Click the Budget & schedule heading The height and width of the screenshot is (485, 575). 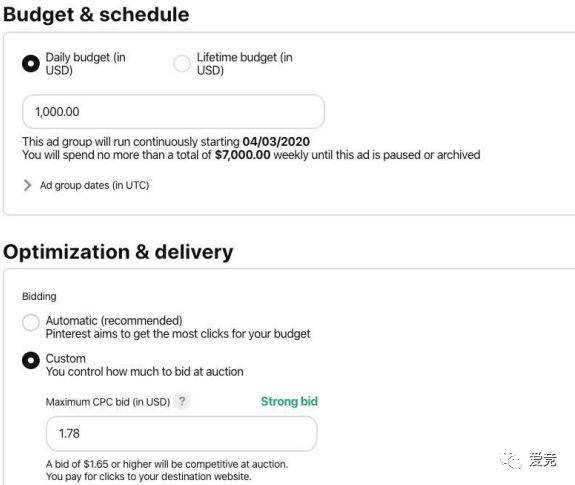pyautogui.click(x=96, y=15)
